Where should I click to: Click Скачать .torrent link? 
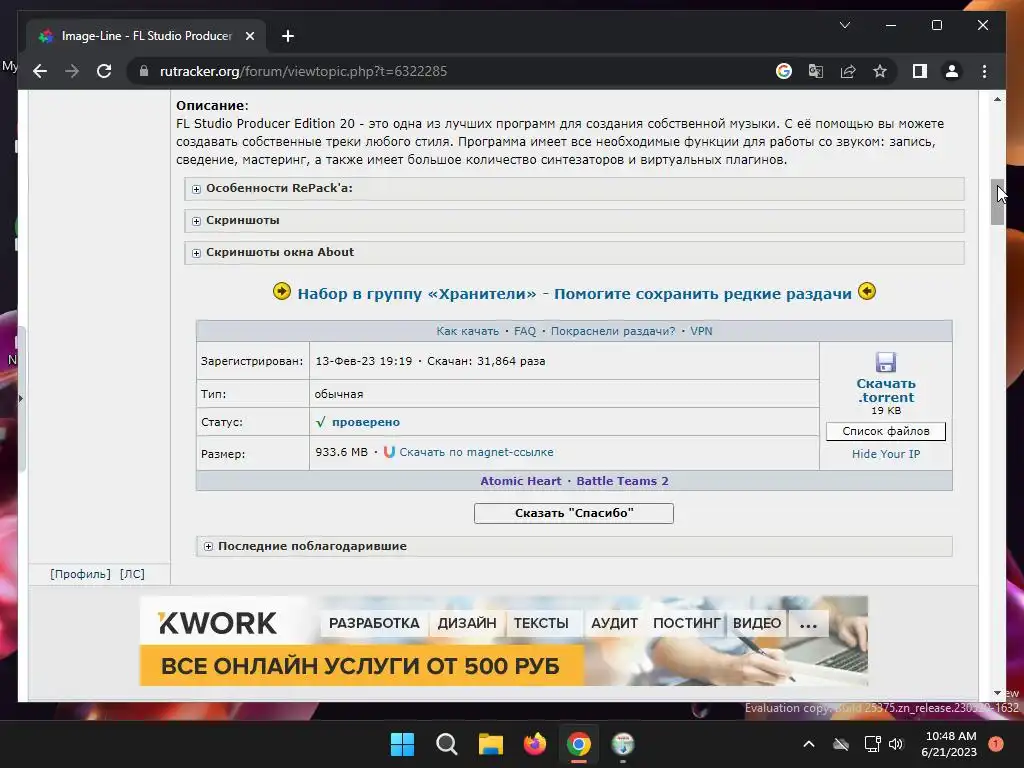pyautogui.click(x=886, y=391)
